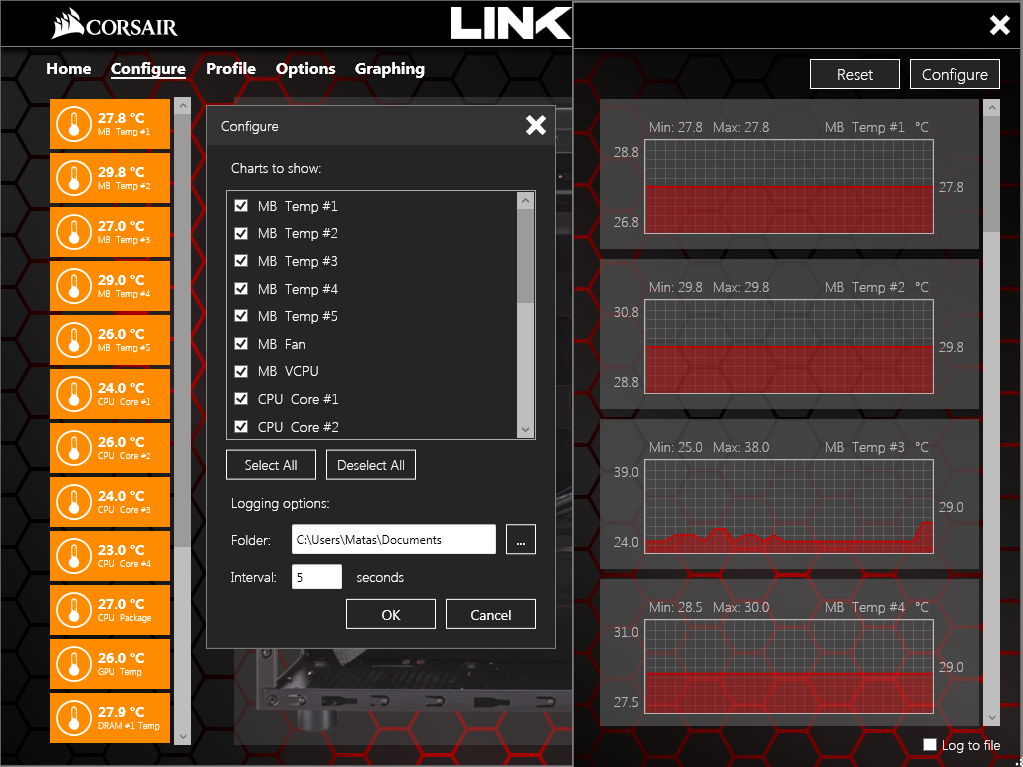1023x767 pixels.
Task: Click the MB Temp #2 graph plot
Action: coord(789,346)
